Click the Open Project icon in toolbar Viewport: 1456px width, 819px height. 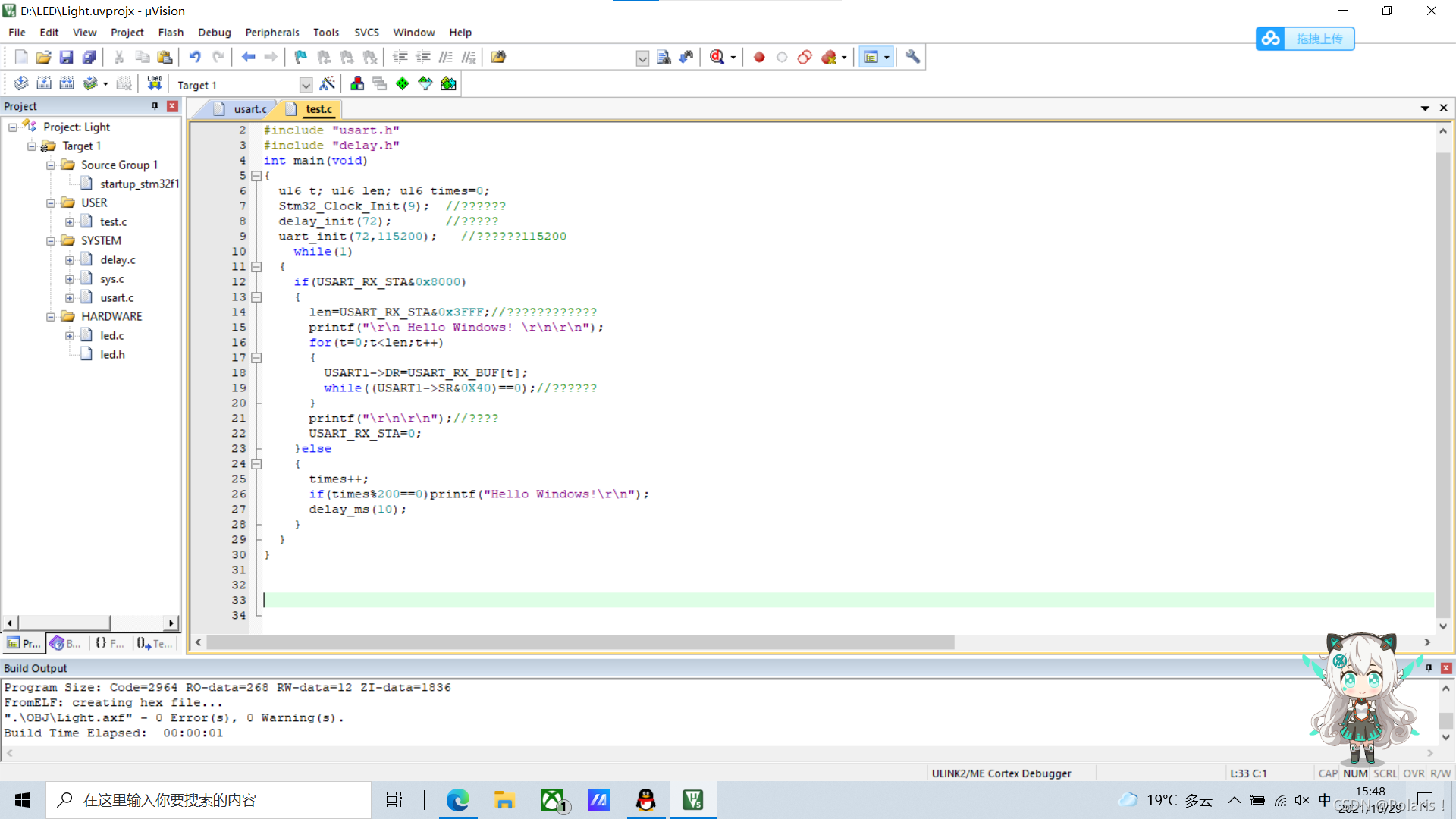(x=42, y=57)
